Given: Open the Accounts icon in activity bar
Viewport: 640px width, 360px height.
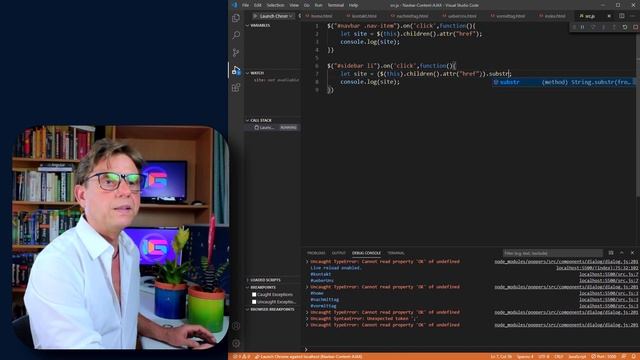Looking at the screenshot, I should pyautogui.click(x=236, y=326).
